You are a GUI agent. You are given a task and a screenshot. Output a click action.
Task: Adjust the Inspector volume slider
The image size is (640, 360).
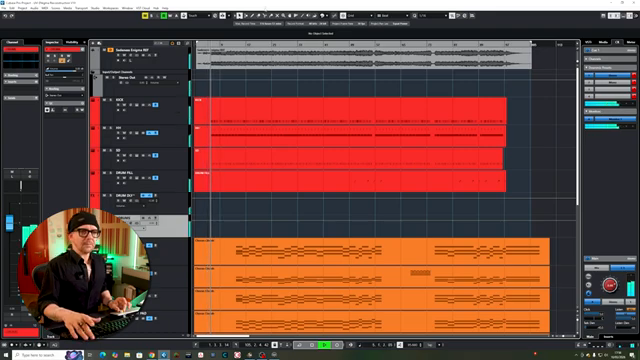point(64,70)
